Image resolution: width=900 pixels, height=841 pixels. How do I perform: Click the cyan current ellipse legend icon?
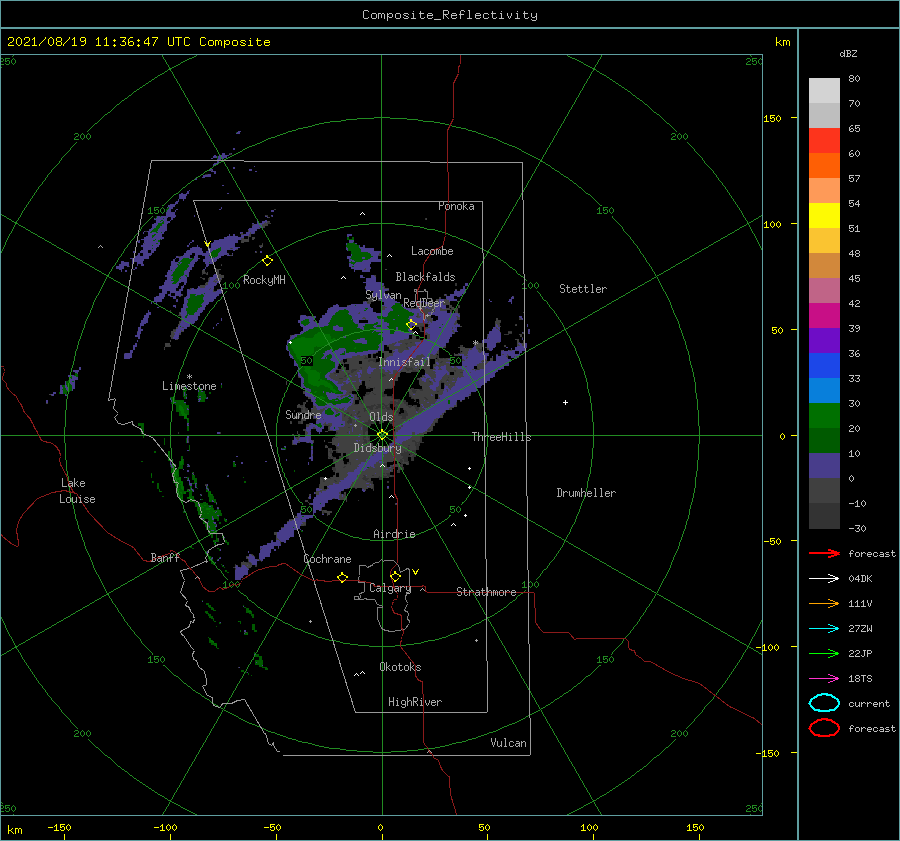pos(824,703)
